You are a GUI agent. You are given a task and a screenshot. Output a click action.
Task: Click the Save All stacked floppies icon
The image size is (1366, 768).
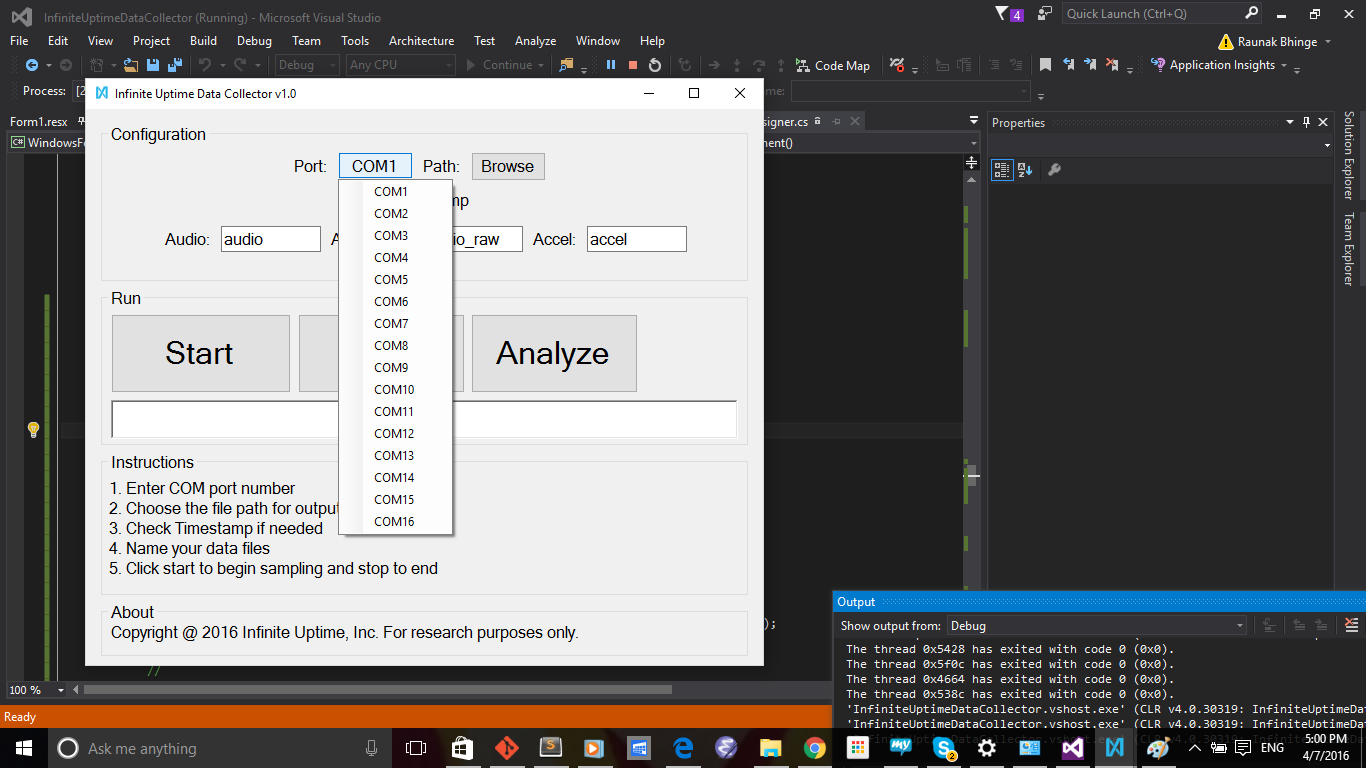174,65
